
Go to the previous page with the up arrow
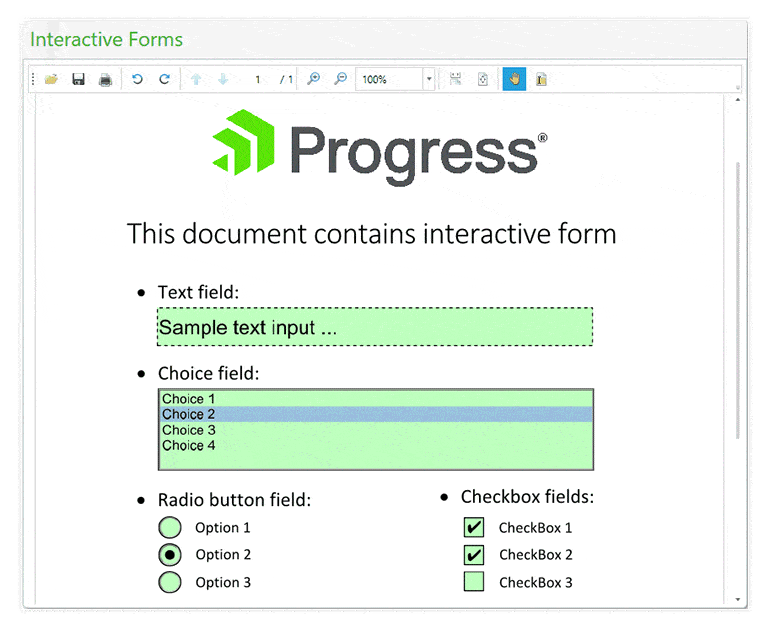196,79
